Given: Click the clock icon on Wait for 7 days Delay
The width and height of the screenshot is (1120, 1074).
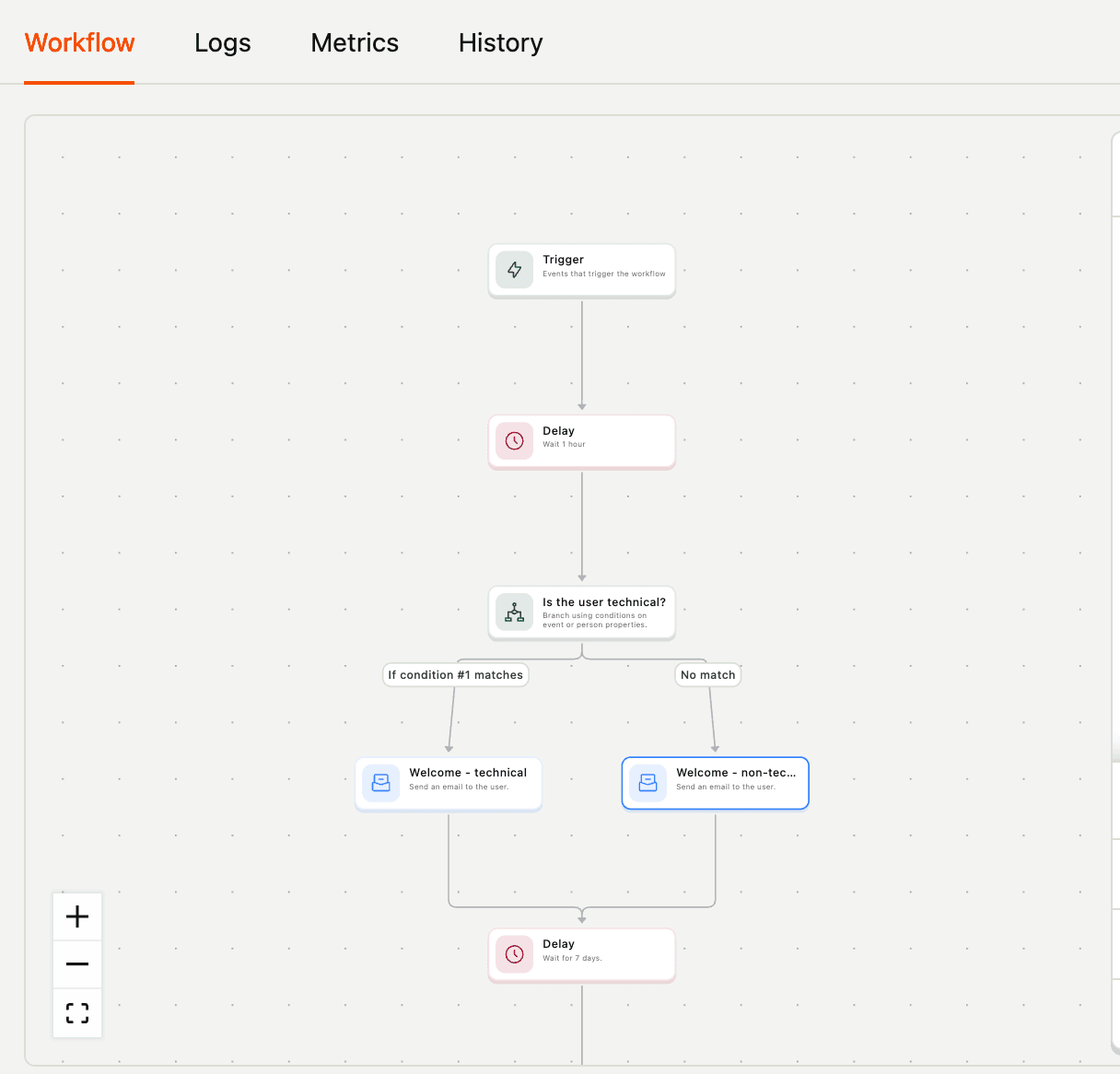Looking at the screenshot, I should (514, 954).
